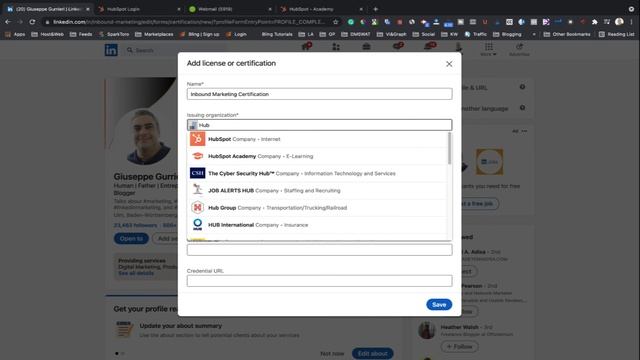The image size is (640, 360).
Task: Save the certification entry
Action: pos(439,304)
